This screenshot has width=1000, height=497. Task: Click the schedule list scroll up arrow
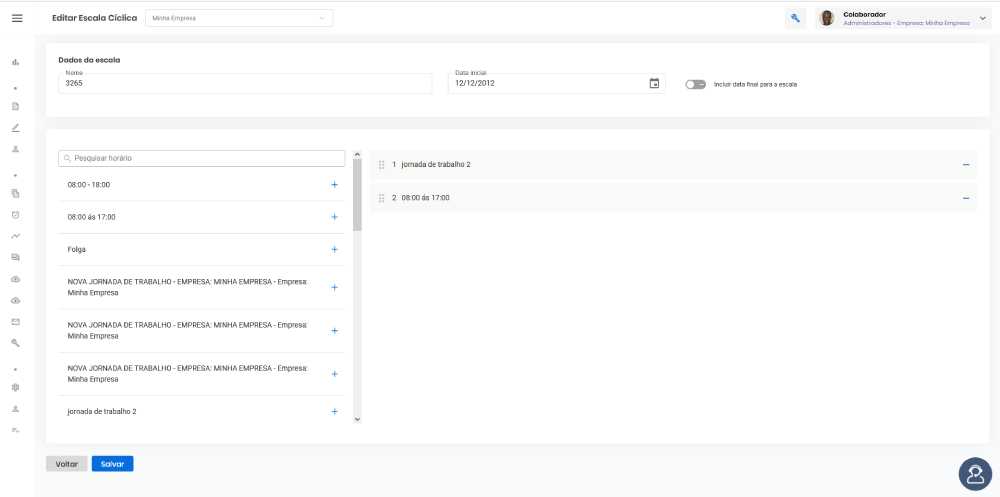[x=357, y=154]
